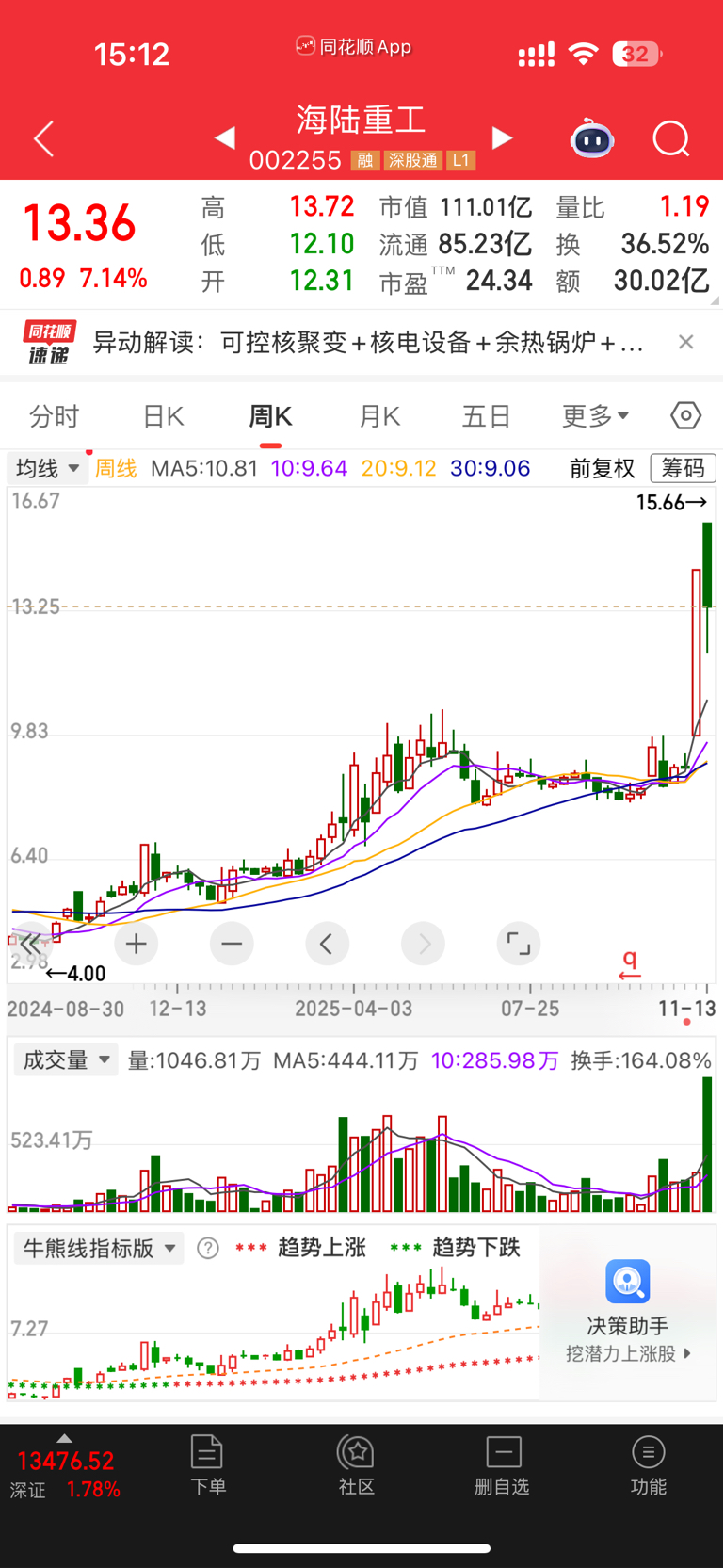Move chart right with arrow button
This screenshot has height=1568, width=724.
[423, 944]
